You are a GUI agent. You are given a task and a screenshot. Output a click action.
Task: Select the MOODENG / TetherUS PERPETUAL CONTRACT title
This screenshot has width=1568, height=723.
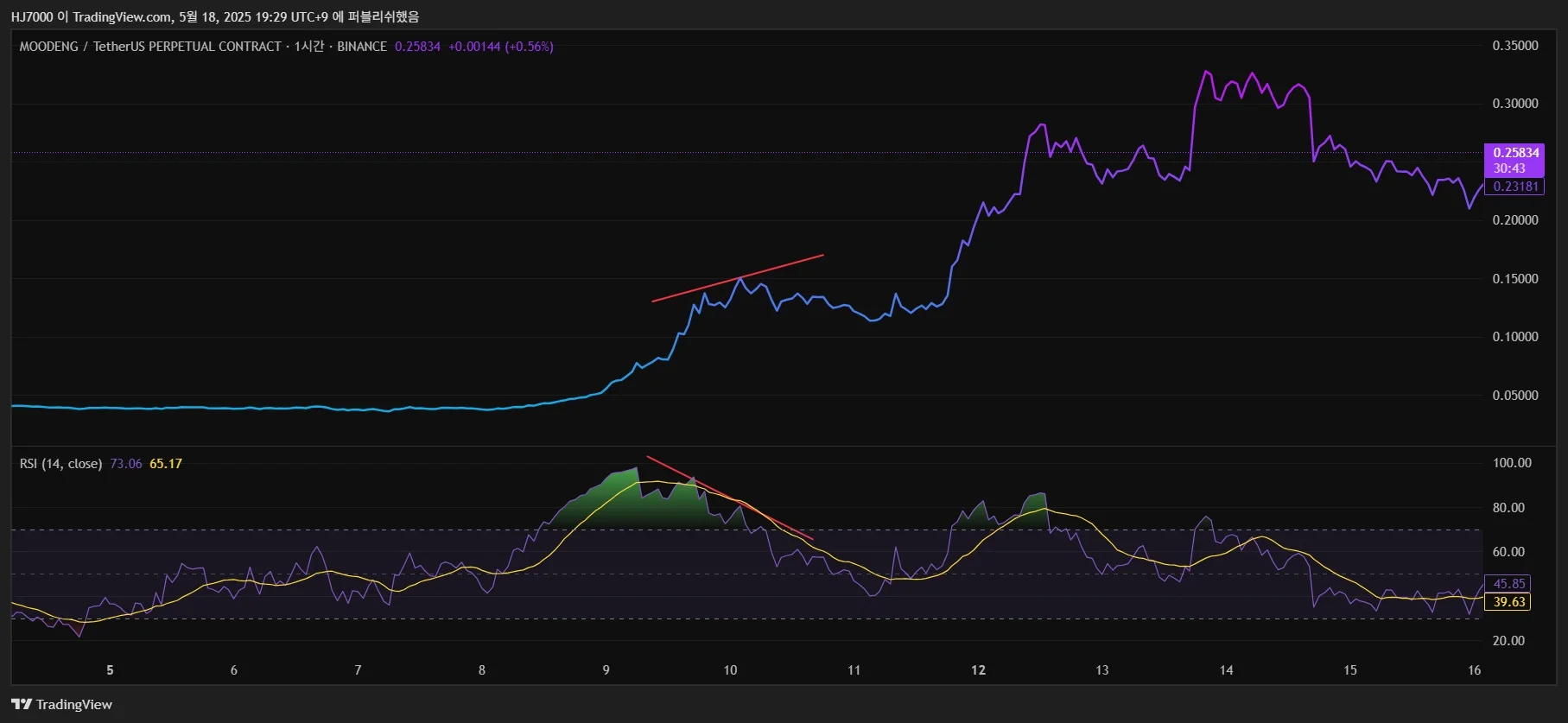click(x=150, y=47)
